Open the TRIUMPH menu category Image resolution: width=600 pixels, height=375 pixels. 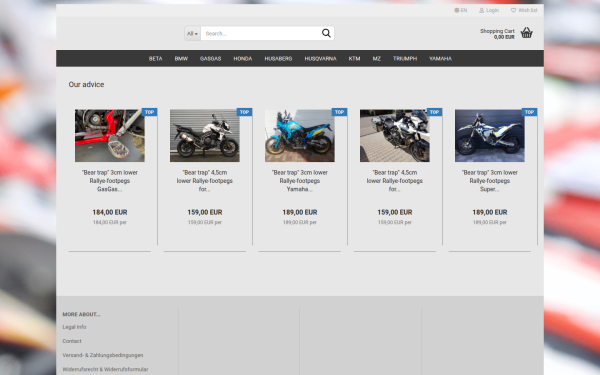point(405,59)
